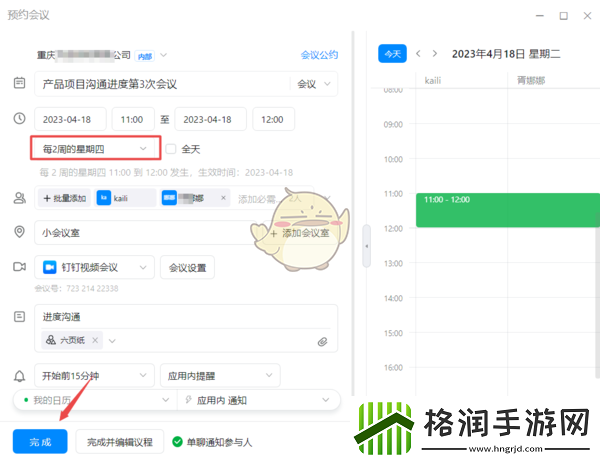This screenshot has height=460, width=600.
Task: Remove the 六页纸 template tag
Action: (95, 340)
